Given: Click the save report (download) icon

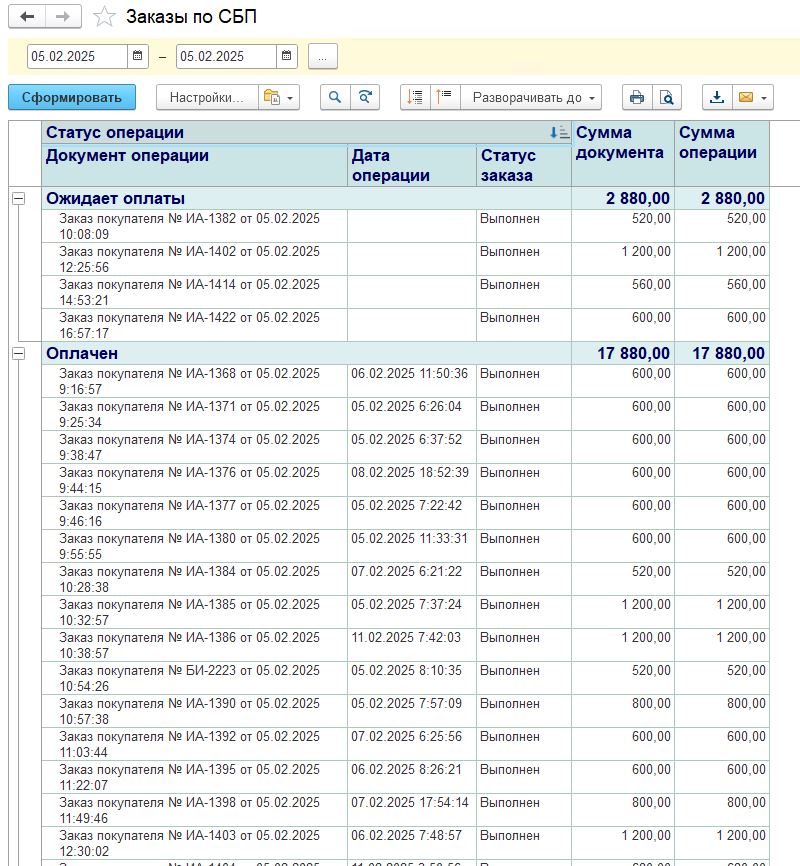Looking at the screenshot, I should (x=716, y=97).
